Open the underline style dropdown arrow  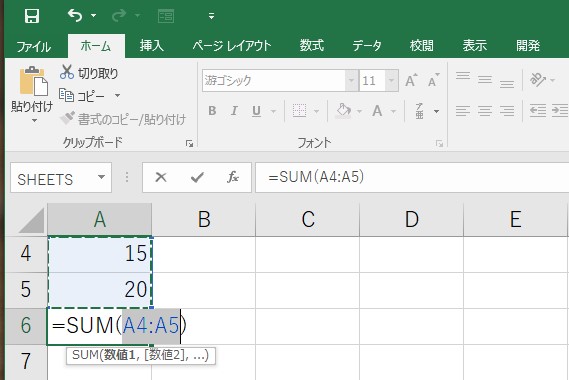[273, 111]
